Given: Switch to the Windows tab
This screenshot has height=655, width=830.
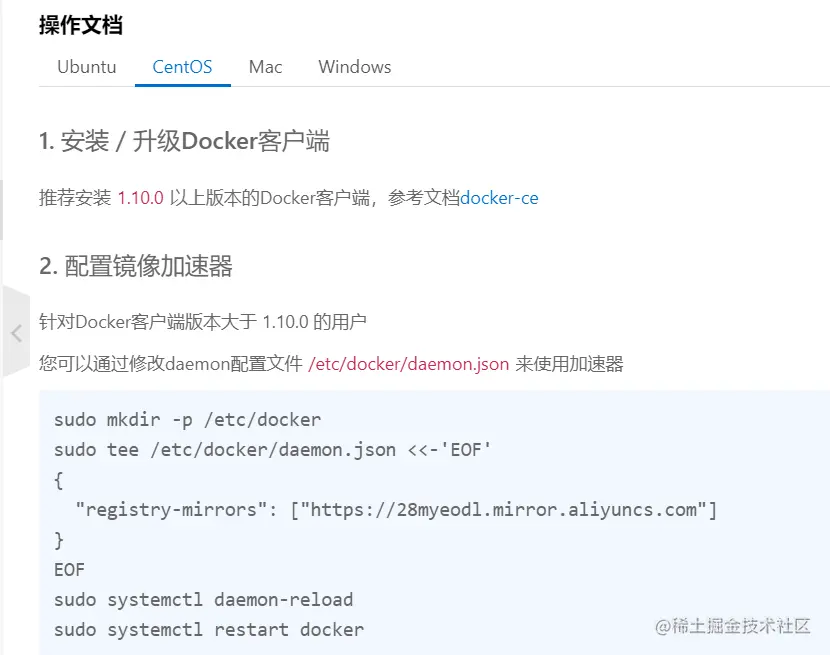Looking at the screenshot, I should 354,67.
